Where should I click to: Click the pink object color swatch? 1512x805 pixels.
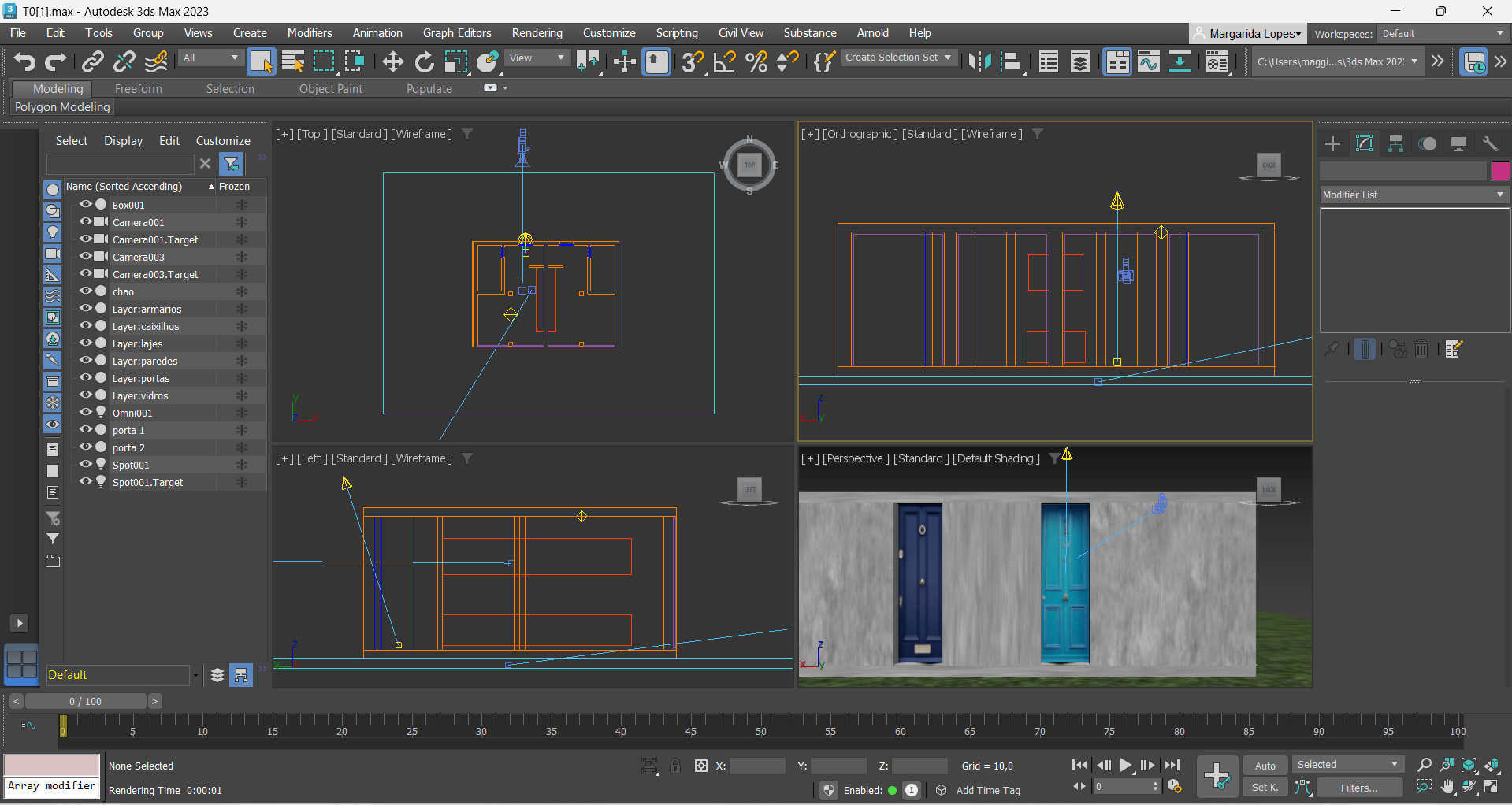(x=1500, y=171)
